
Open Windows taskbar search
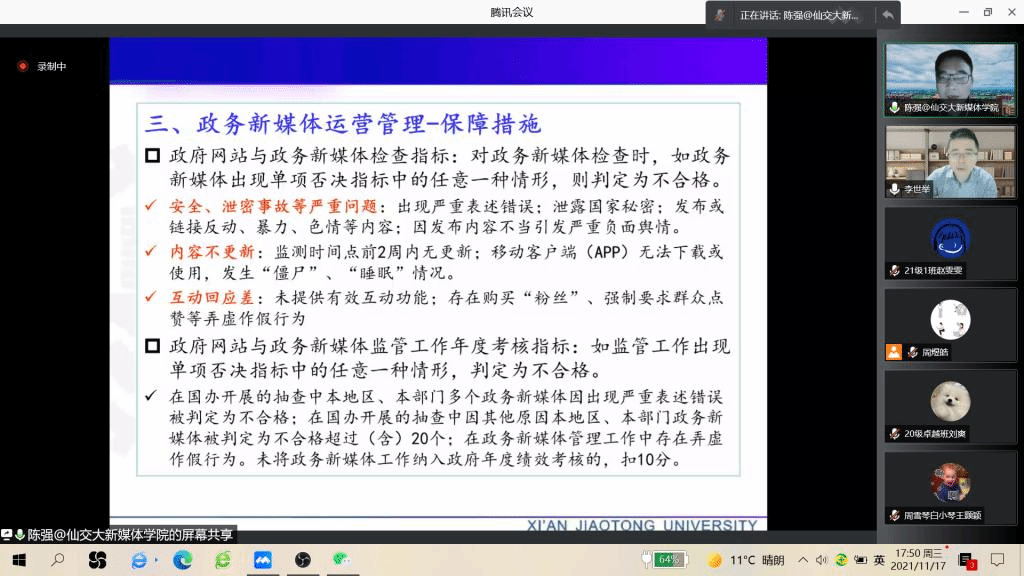point(57,560)
